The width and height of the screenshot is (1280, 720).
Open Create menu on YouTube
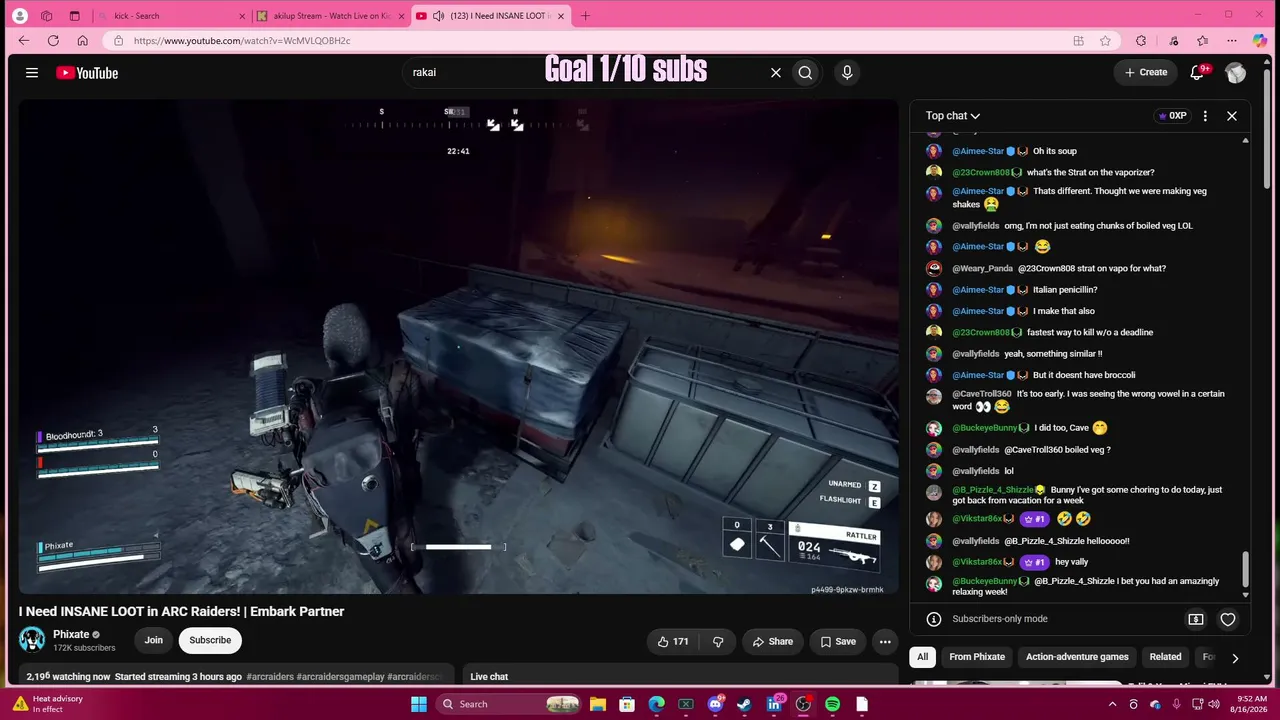pos(1146,72)
